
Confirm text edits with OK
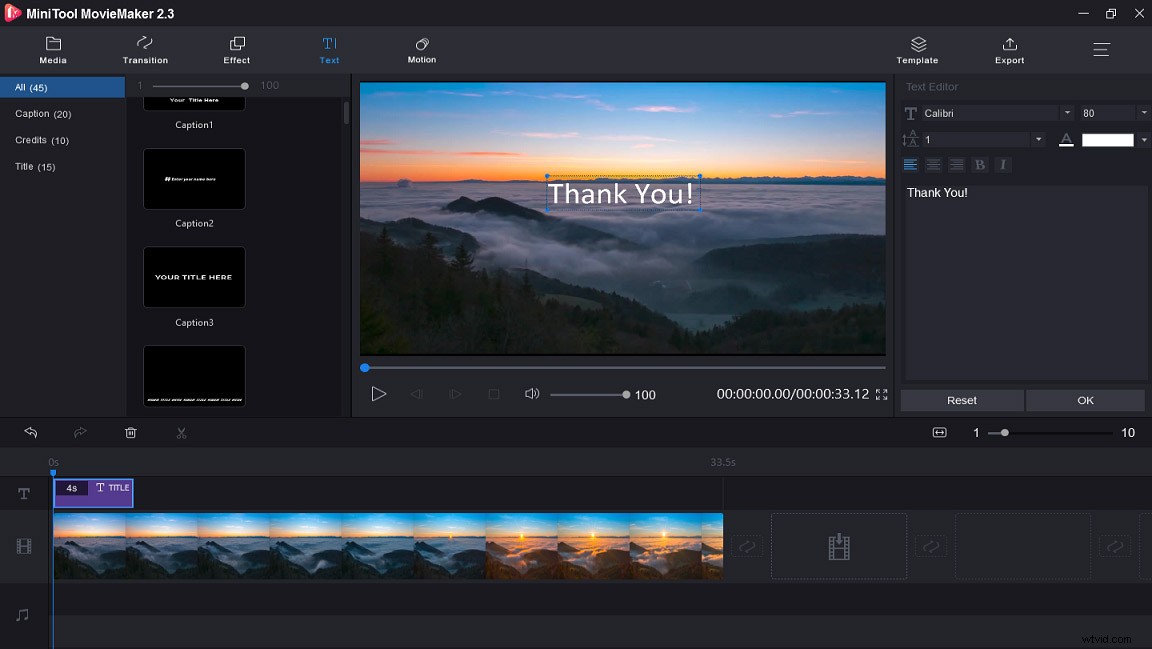(x=1085, y=400)
